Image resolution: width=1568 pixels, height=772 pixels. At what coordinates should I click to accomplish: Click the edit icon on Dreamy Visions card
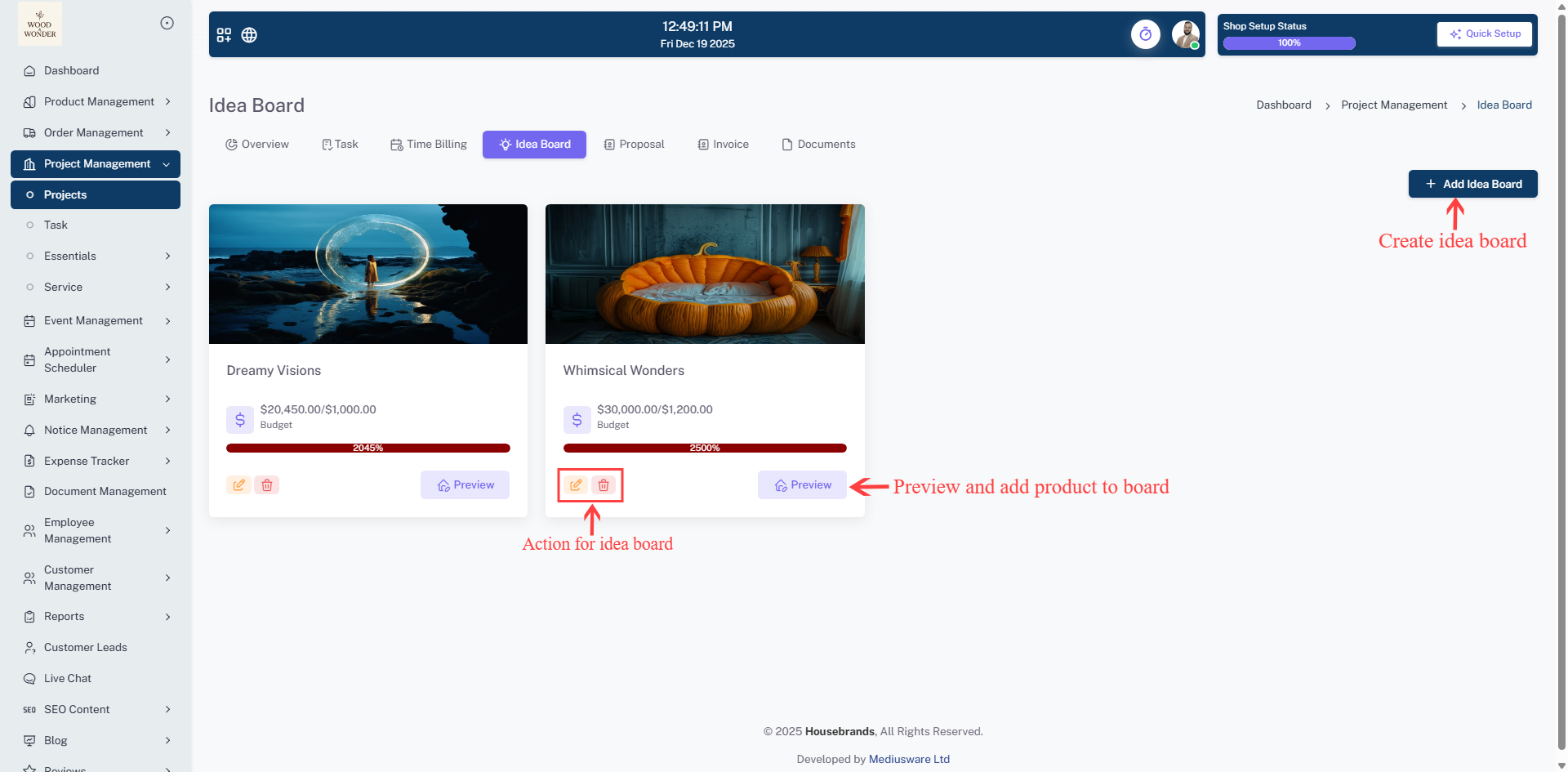pos(238,485)
